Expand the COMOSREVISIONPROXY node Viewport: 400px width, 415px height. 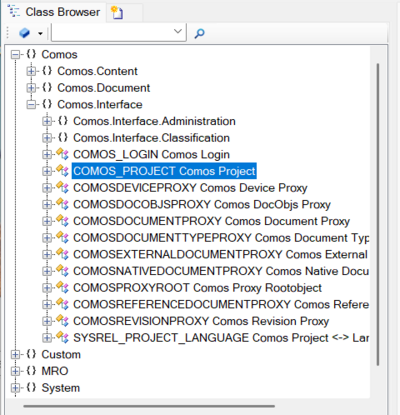click(x=47, y=321)
